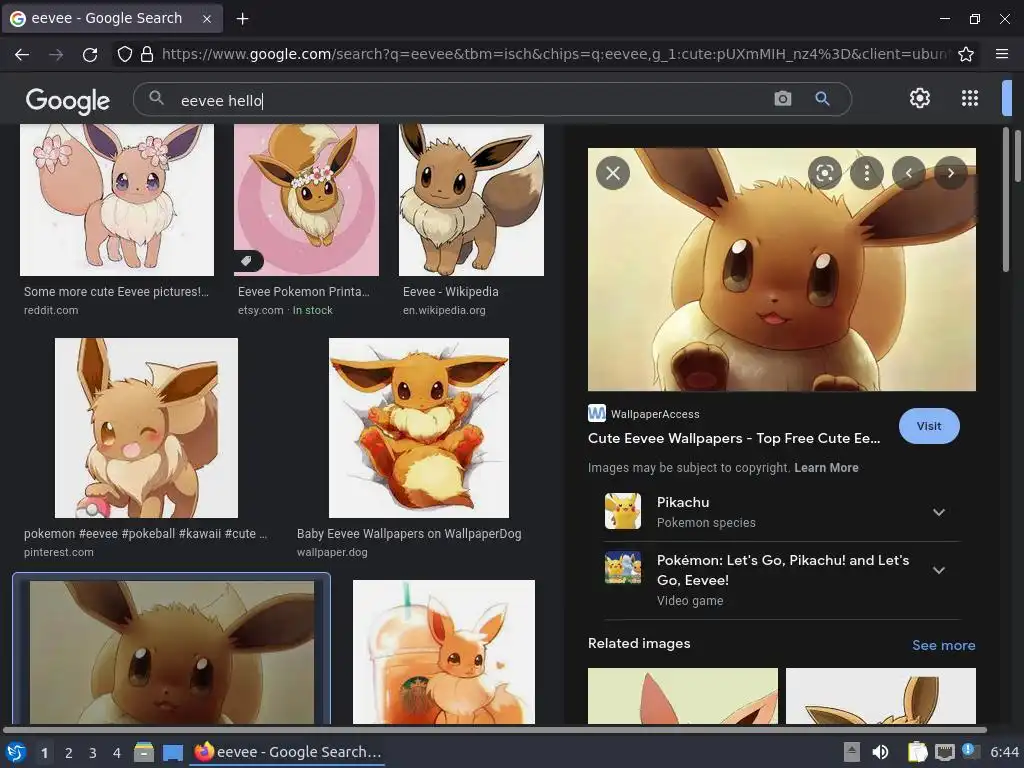Open a new browser tab
The width and height of the screenshot is (1024, 768).
[242, 19]
